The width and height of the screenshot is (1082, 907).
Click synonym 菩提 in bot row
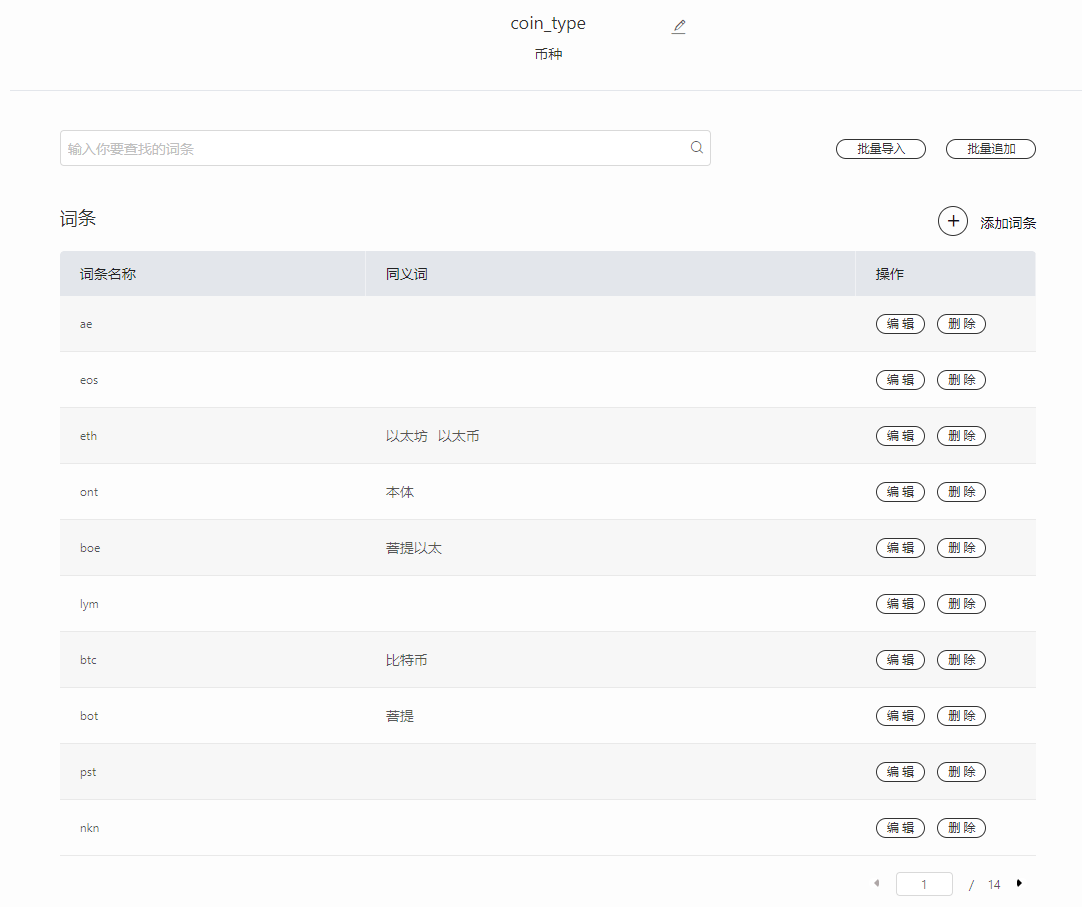400,715
